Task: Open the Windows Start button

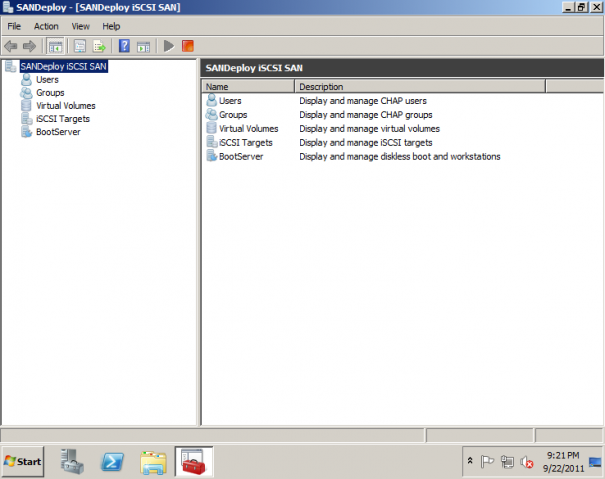Action: point(23,462)
